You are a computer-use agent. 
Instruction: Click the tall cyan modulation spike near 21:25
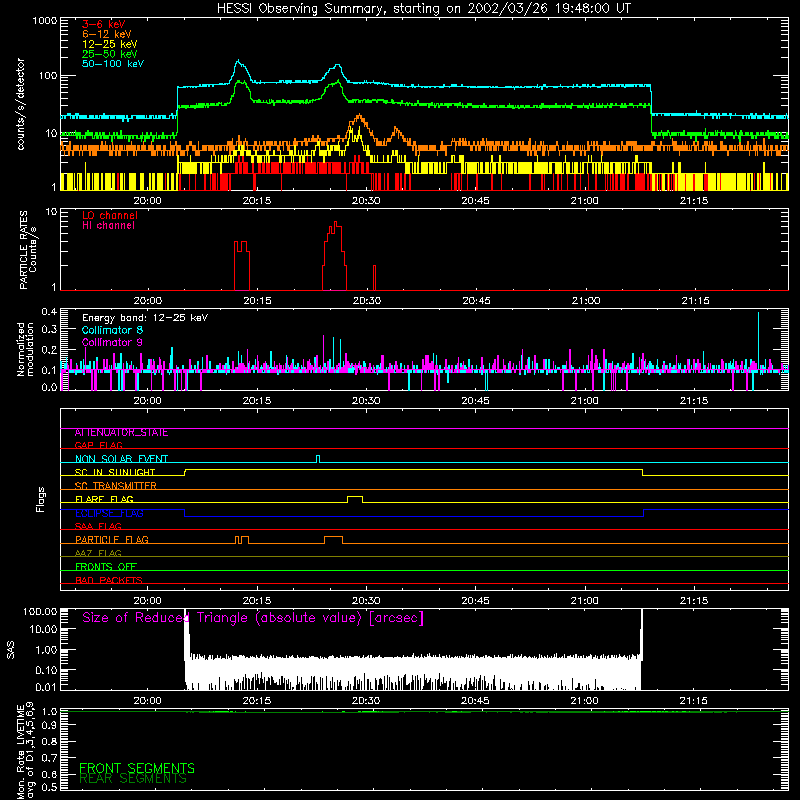tap(758, 339)
